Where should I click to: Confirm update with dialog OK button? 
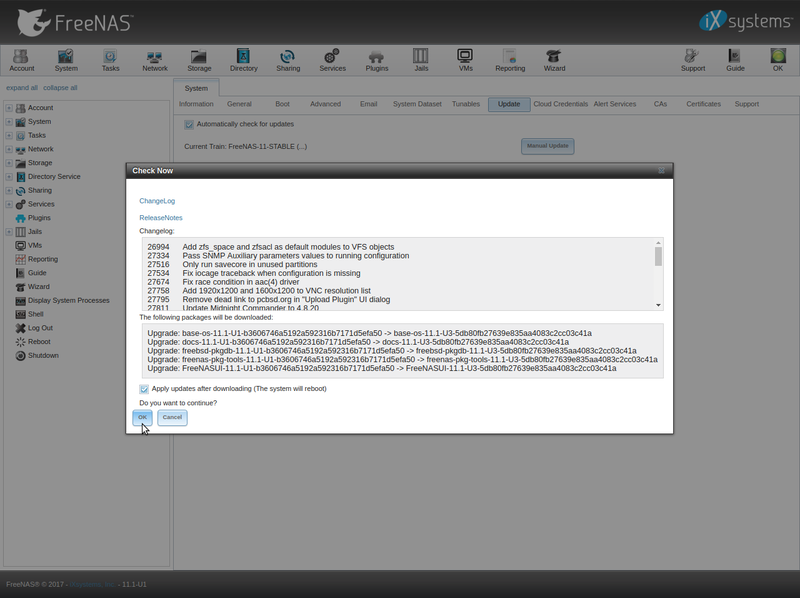point(142,417)
